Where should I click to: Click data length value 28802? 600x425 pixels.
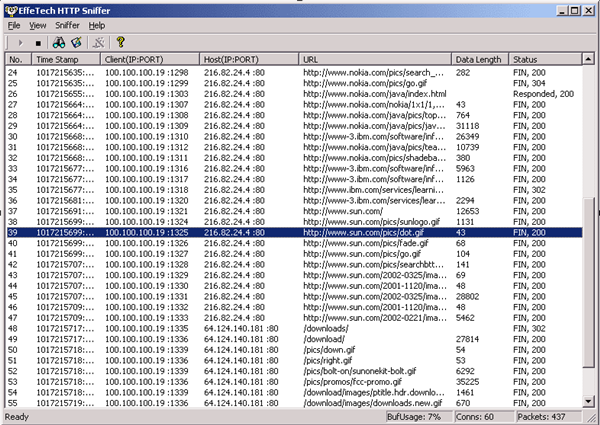(x=468, y=296)
